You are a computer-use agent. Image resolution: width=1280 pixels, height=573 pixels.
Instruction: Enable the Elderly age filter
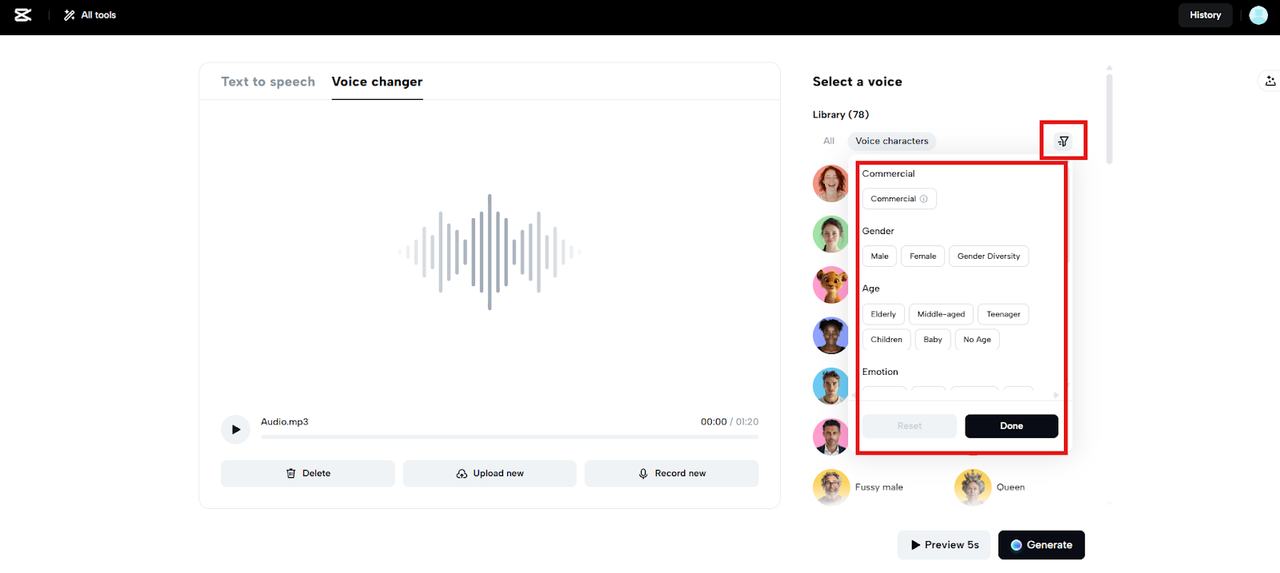pos(883,314)
